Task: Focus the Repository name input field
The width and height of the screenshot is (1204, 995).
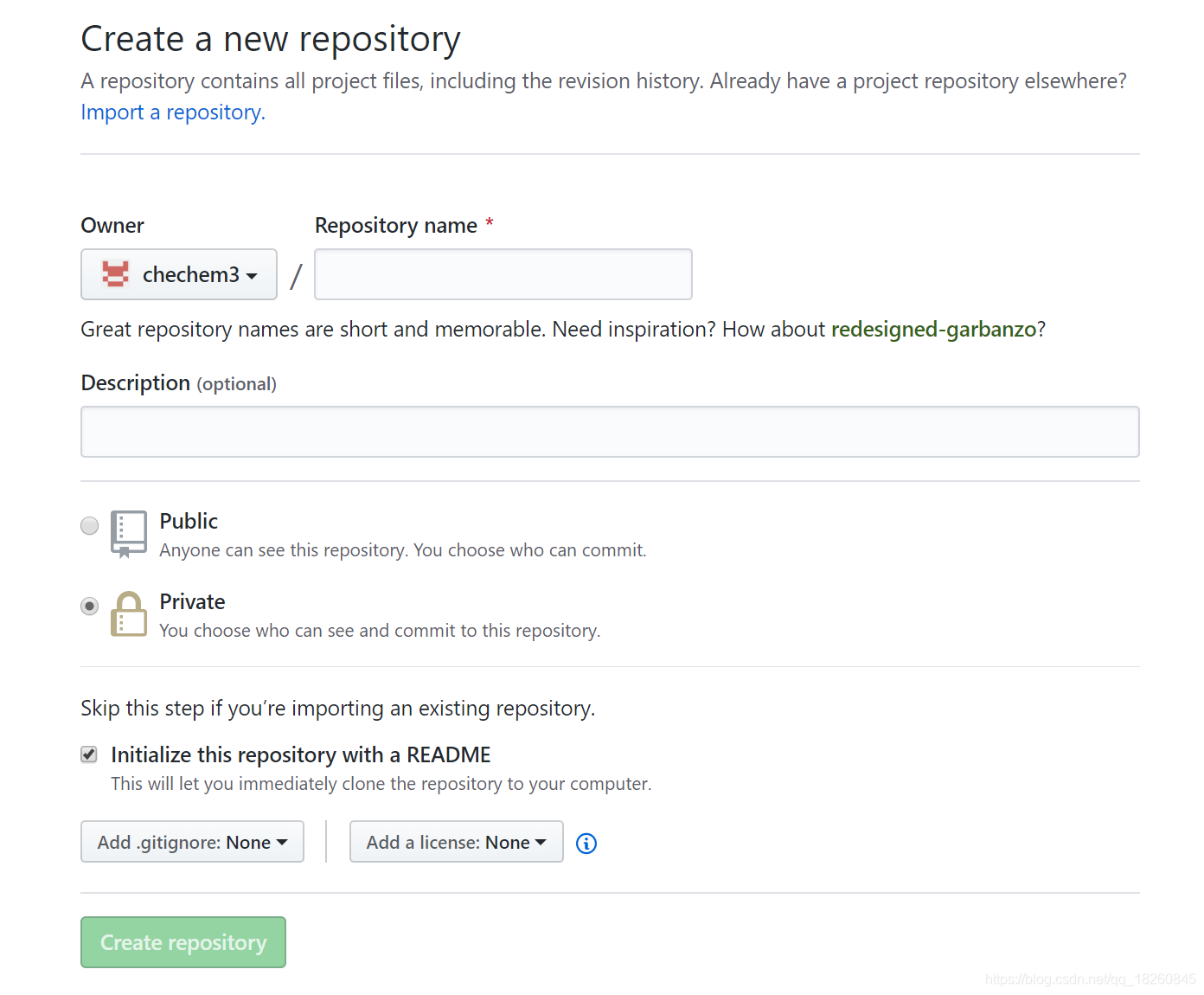Action: 503,274
